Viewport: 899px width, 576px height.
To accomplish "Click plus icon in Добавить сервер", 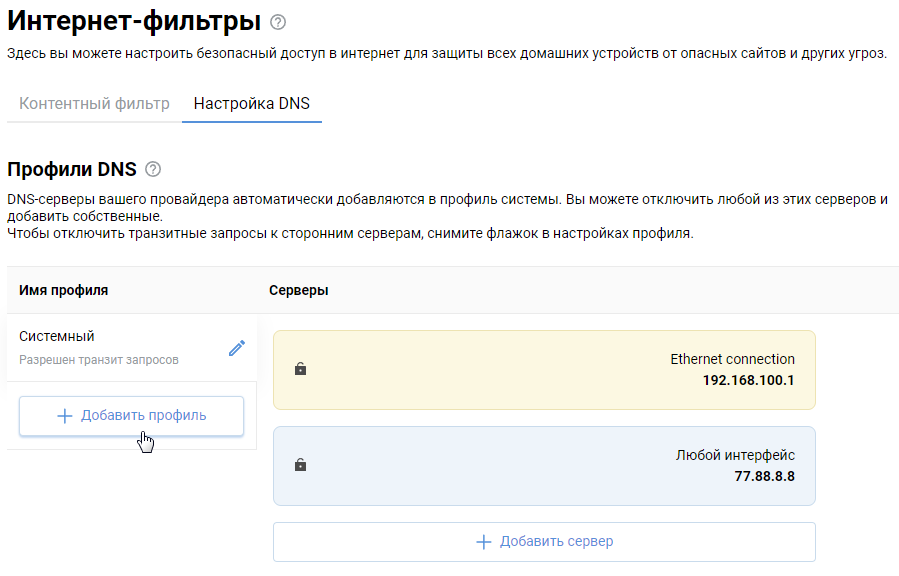I will 484,542.
